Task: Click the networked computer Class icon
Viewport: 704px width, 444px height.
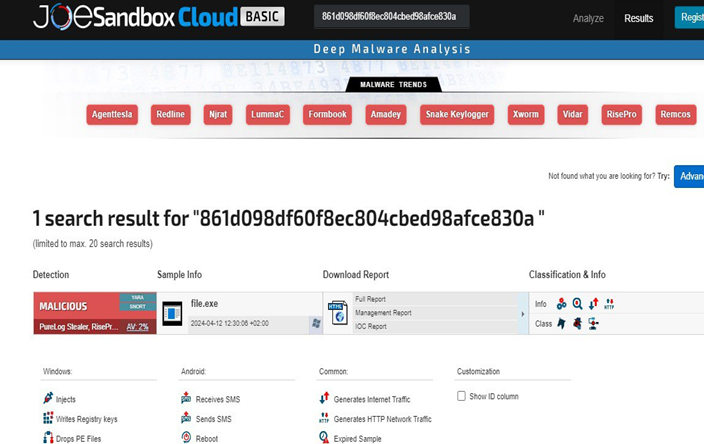Action: click(594, 323)
